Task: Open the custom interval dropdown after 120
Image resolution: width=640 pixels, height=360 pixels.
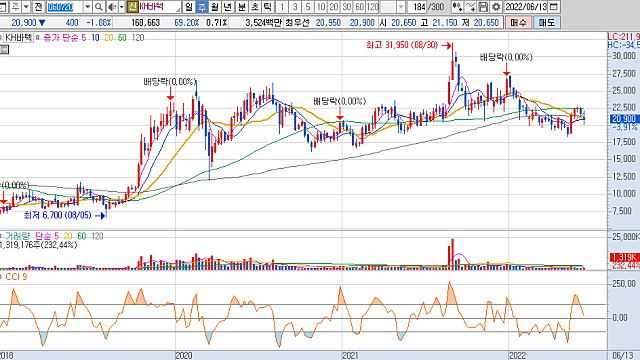Action: 401,7
